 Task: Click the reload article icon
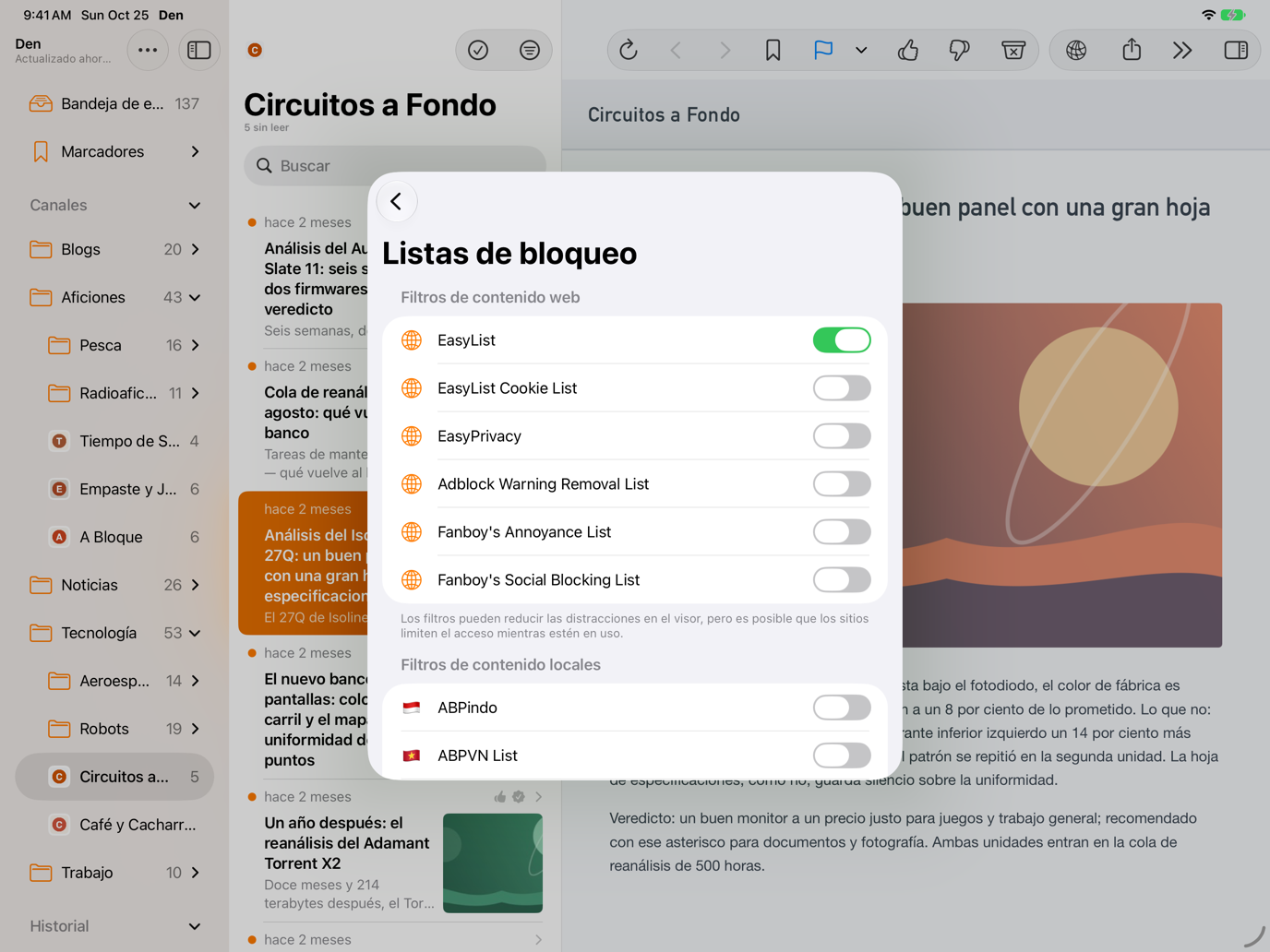629,50
